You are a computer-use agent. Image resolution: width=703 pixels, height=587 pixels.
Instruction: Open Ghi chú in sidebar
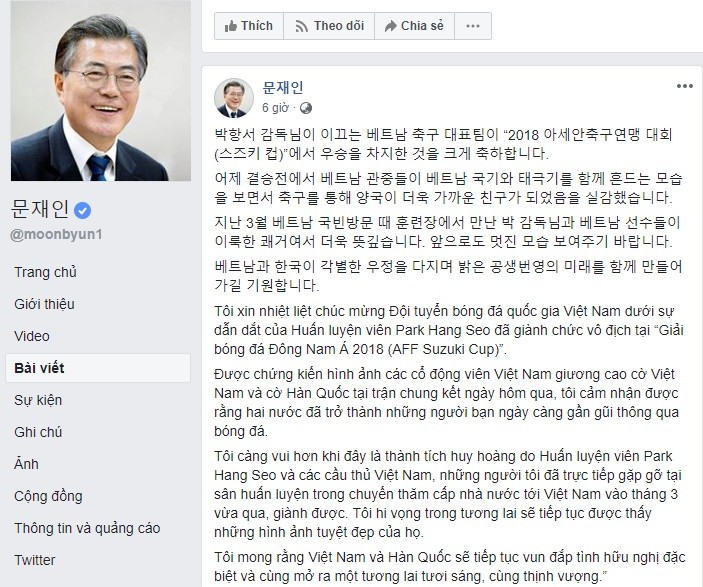click(38, 432)
